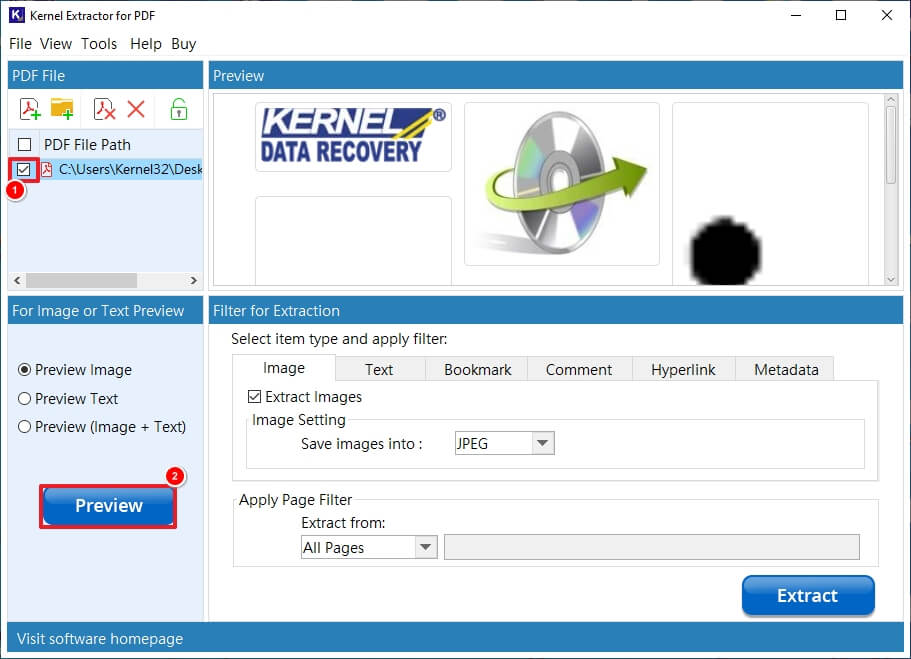Open the Buy menu
The image size is (911, 659).
[184, 44]
